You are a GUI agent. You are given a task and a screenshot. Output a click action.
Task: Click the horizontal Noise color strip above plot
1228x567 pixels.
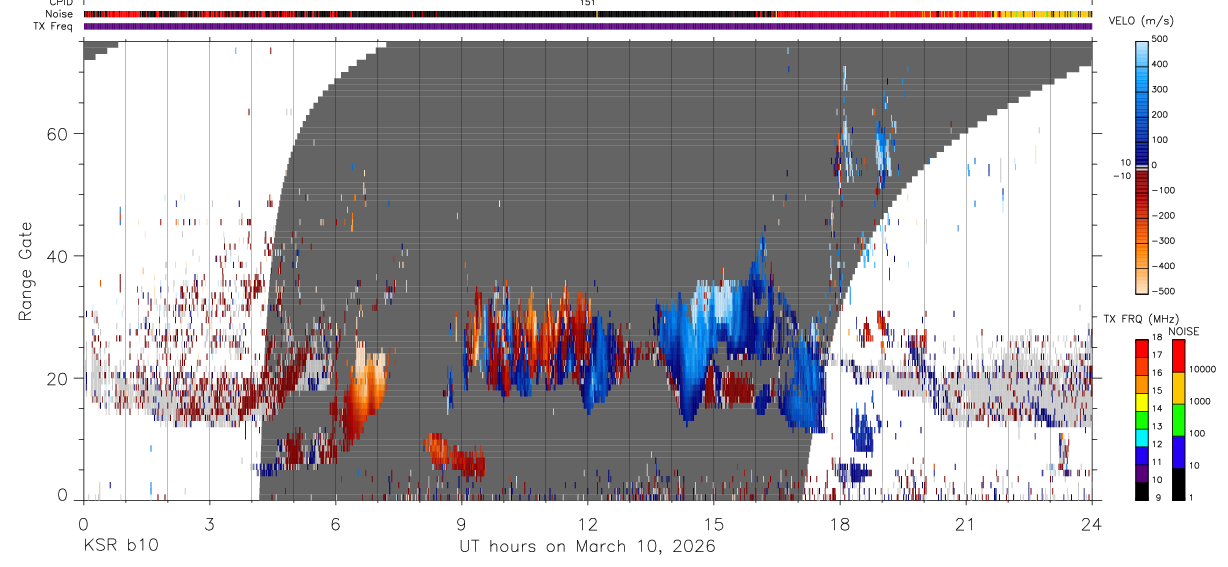click(588, 14)
